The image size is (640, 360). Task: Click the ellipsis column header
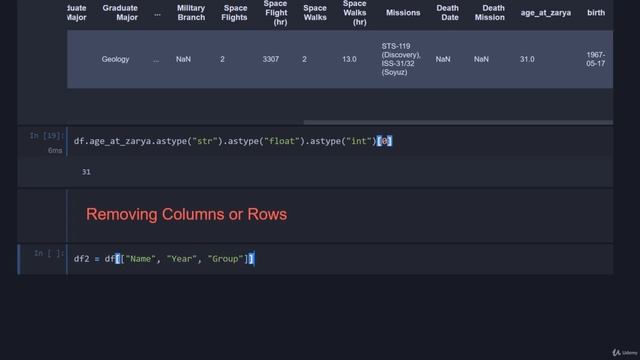pos(157,13)
